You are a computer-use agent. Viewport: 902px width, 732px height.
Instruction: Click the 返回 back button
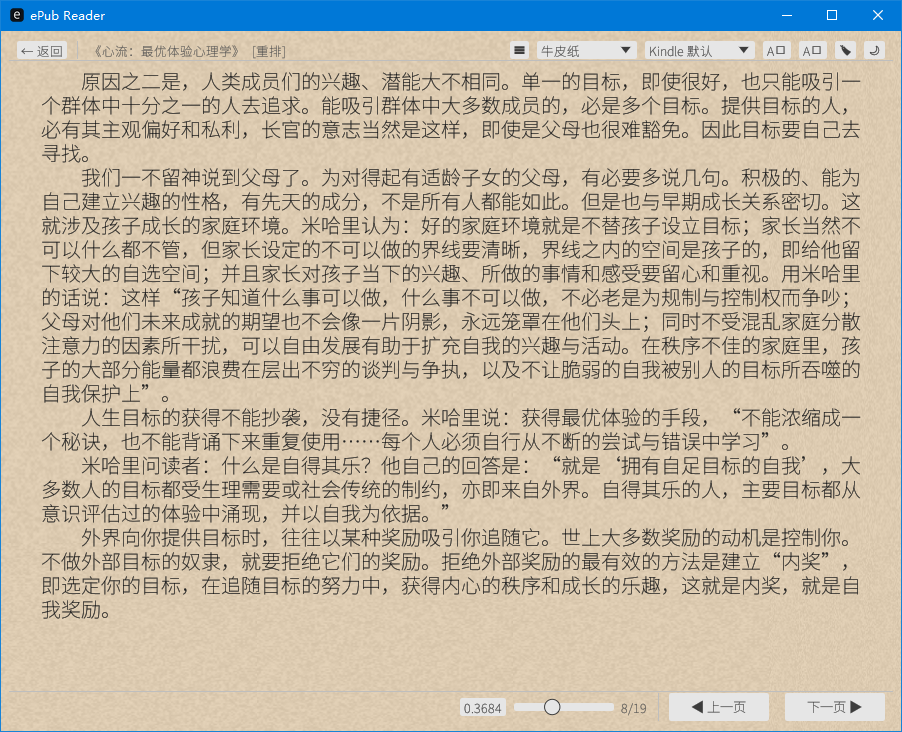pyautogui.click(x=41, y=51)
